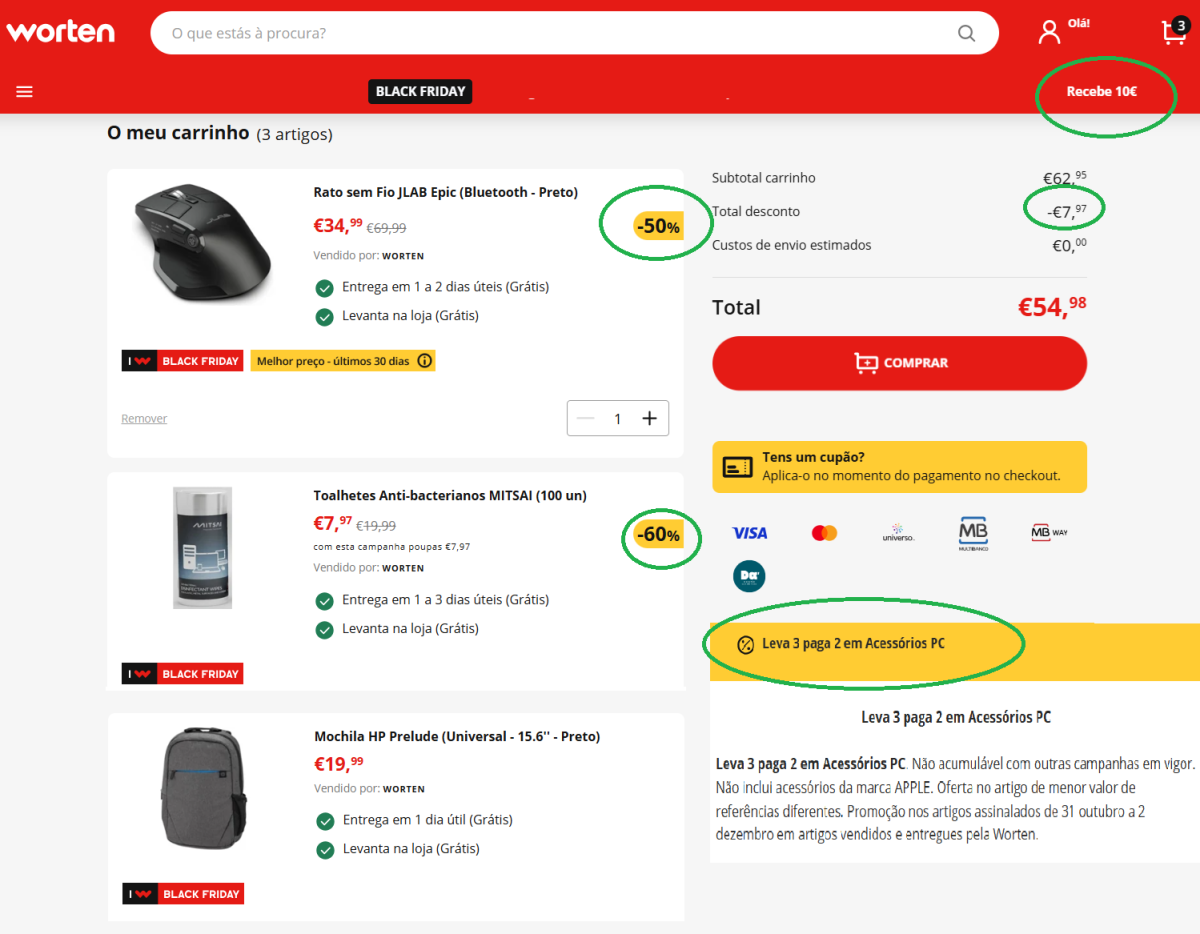The image size is (1200, 934).
Task: Click the Worten logo
Action: tap(61, 32)
